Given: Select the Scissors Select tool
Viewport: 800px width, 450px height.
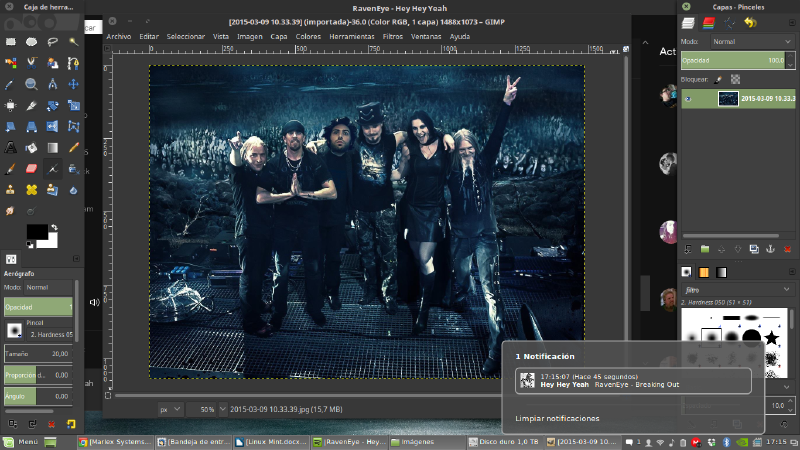Looking at the screenshot, I should [32, 63].
